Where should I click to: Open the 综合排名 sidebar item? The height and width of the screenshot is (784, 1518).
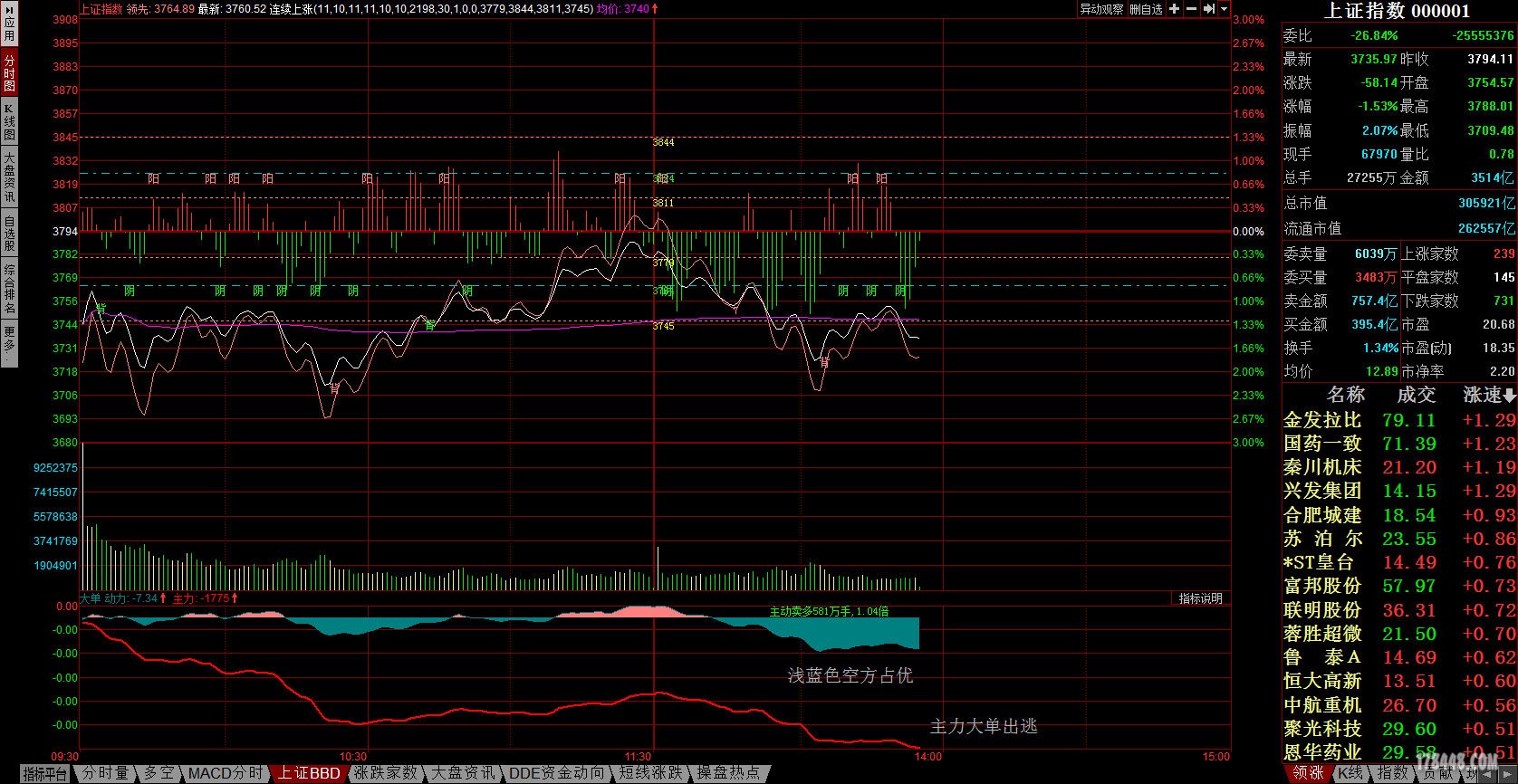(x=9, y=289)
